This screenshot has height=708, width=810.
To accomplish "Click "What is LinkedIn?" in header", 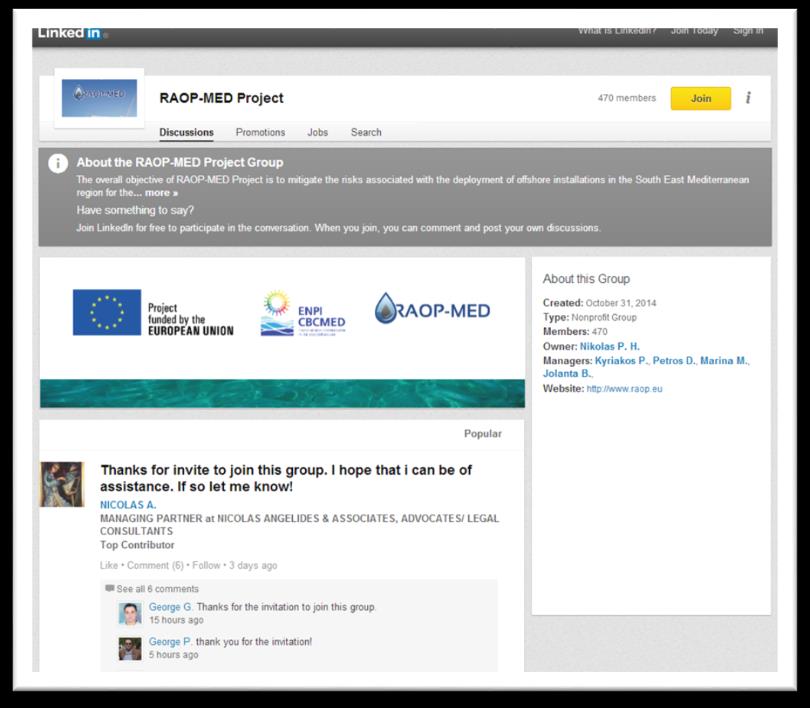I will click(617, 31).
